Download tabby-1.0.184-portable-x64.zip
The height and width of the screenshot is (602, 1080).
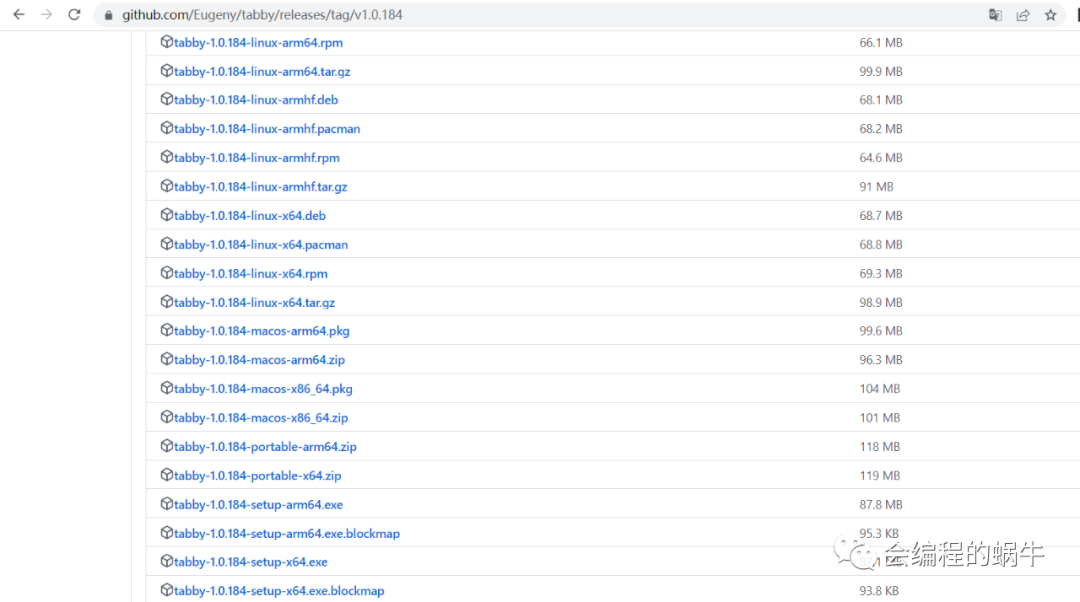(x=258, y=476)
